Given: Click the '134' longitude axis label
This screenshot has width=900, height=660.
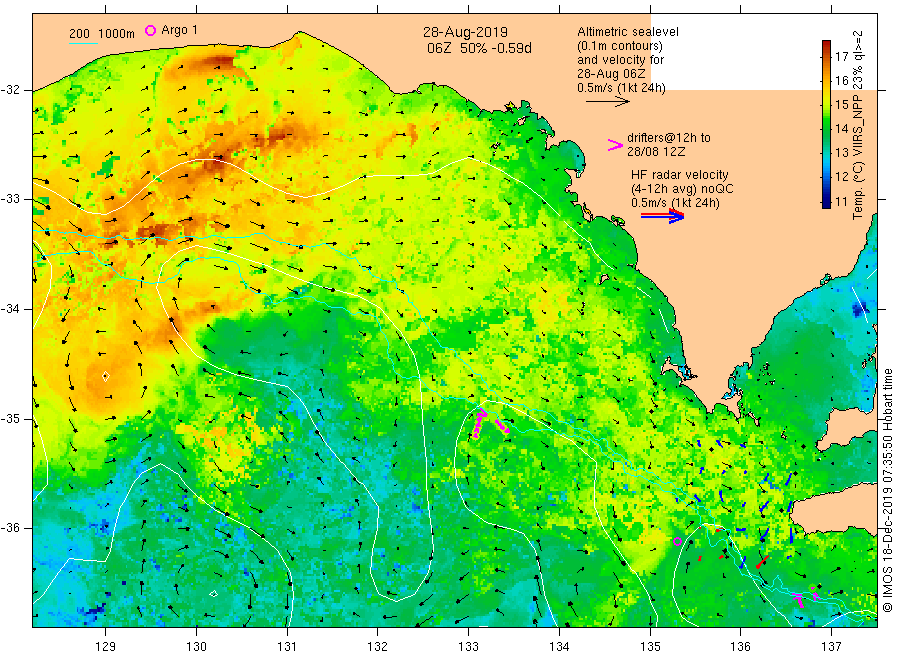Looking at the screenshot, I should 559,647.
